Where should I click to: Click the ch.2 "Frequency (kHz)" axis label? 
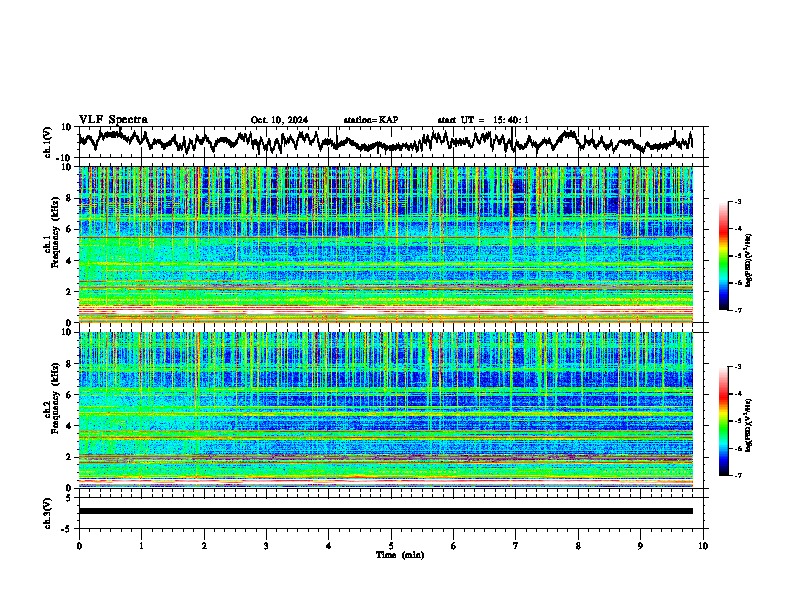(56, 398)
